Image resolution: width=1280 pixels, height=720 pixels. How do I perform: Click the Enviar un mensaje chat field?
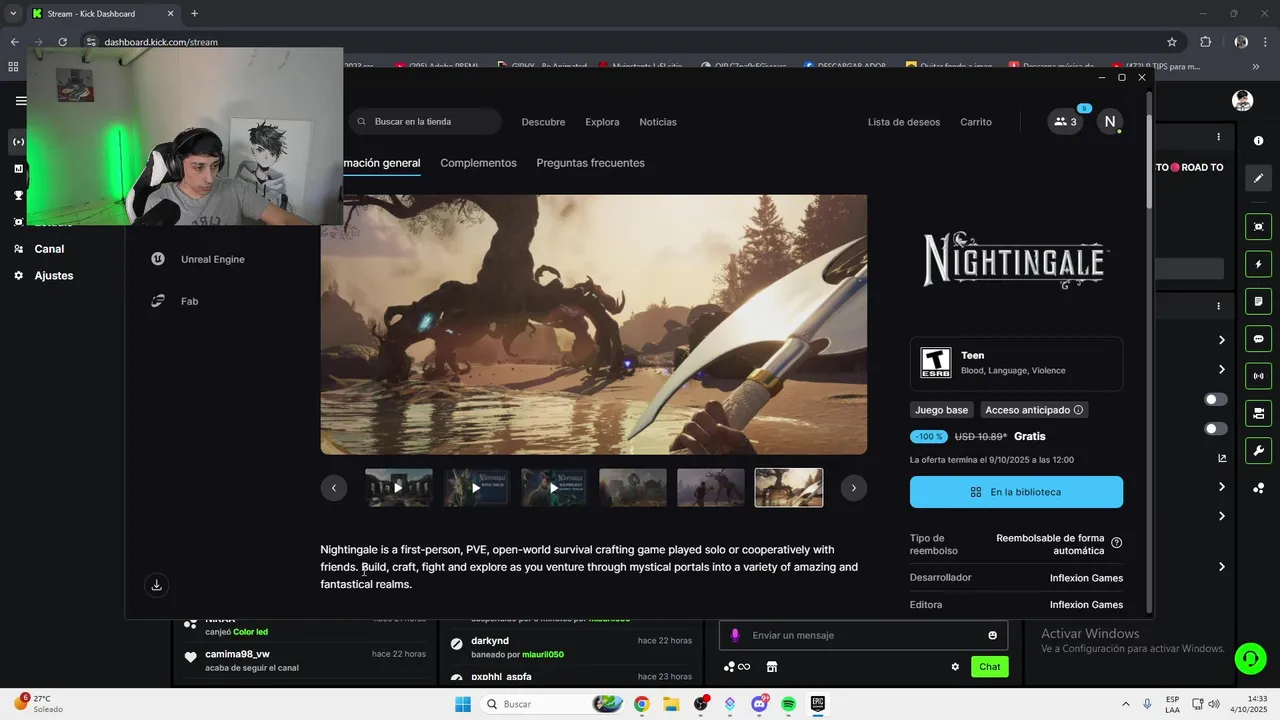(863, 635)
